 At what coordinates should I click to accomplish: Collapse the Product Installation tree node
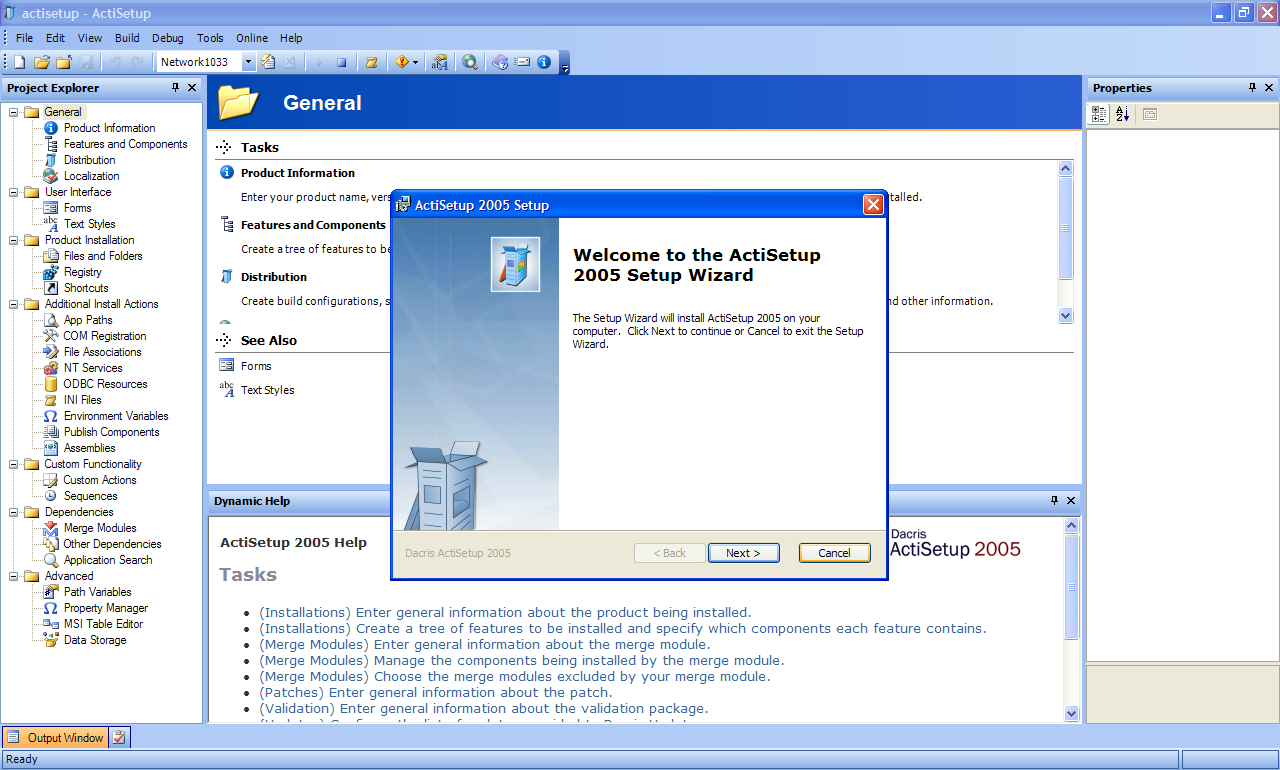(14, 240)
